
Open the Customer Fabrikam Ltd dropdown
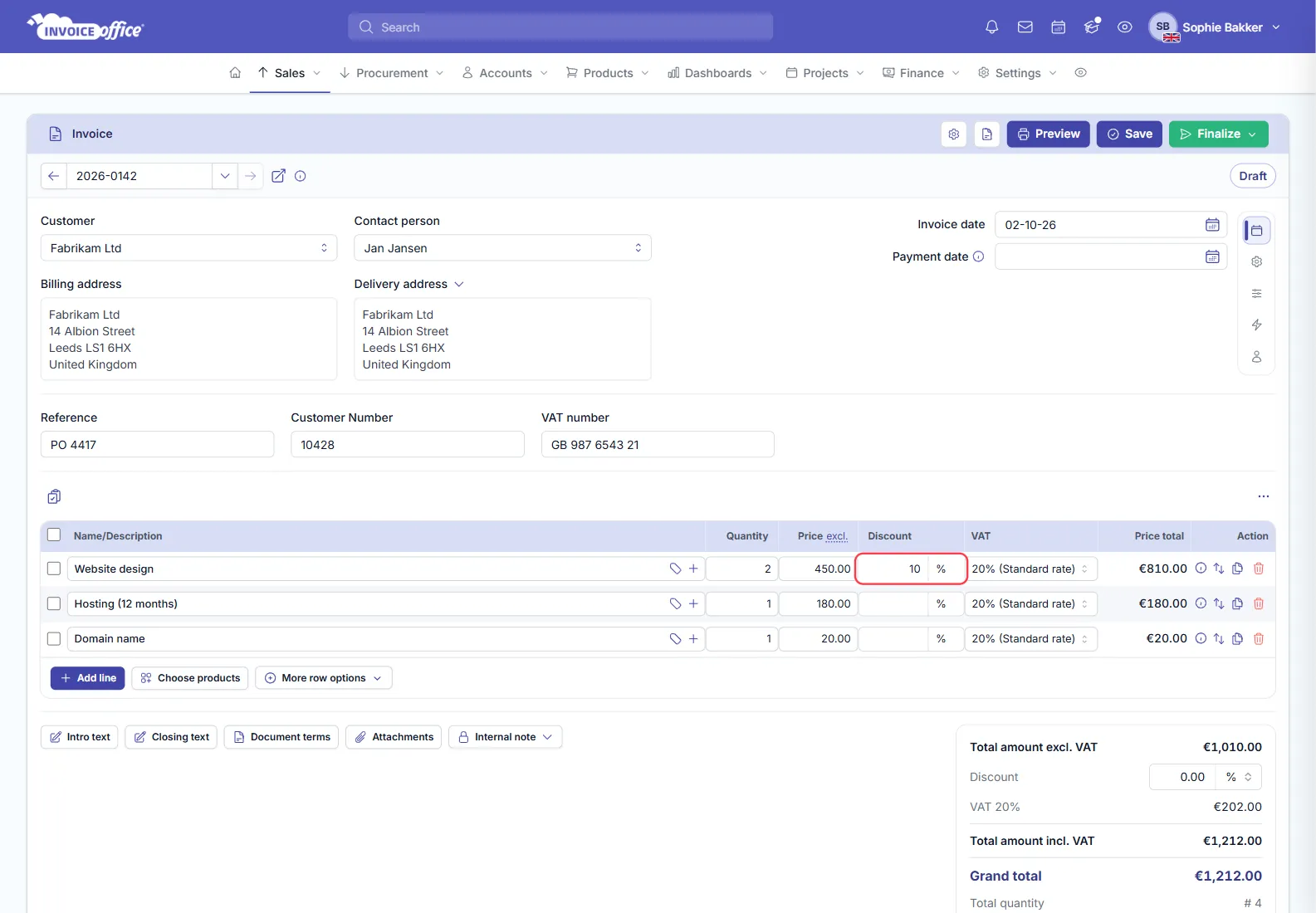(188, 248)
